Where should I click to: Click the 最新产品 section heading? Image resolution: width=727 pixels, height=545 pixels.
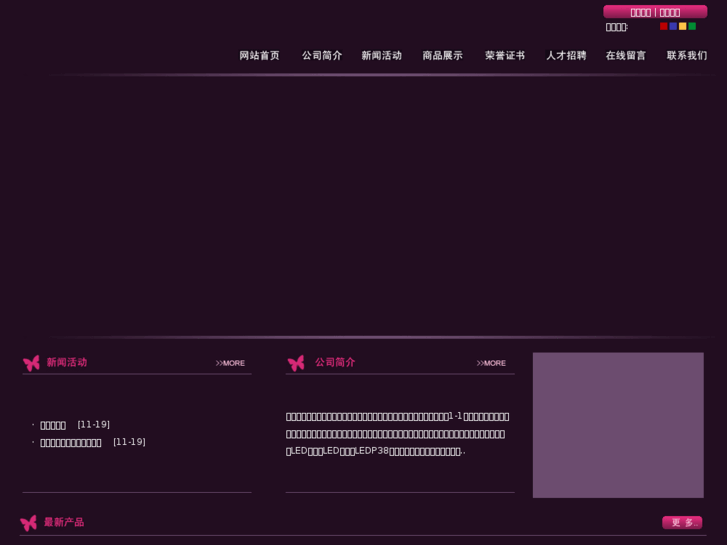64,522
